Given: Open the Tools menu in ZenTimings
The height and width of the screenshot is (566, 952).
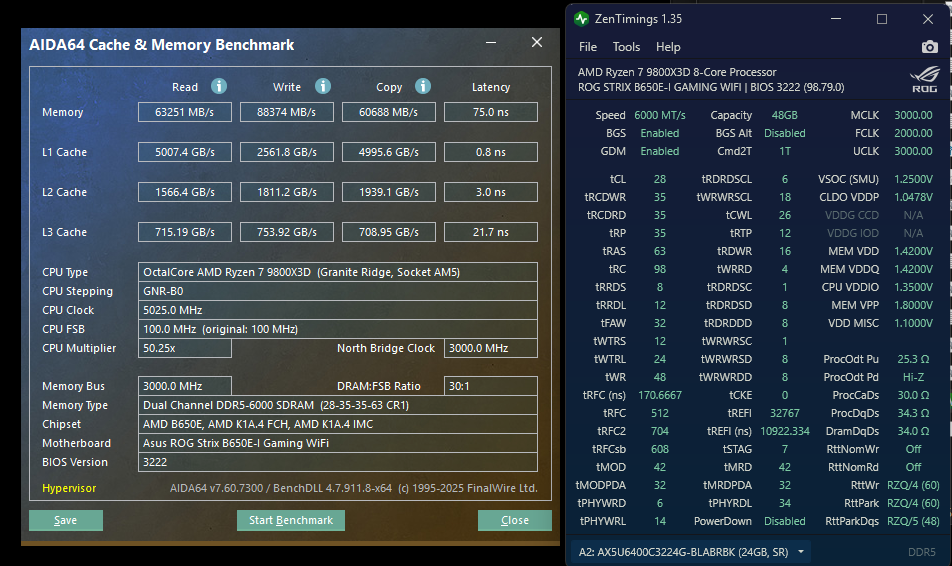Looking at the screenshot, I should [x=626, y=47].
